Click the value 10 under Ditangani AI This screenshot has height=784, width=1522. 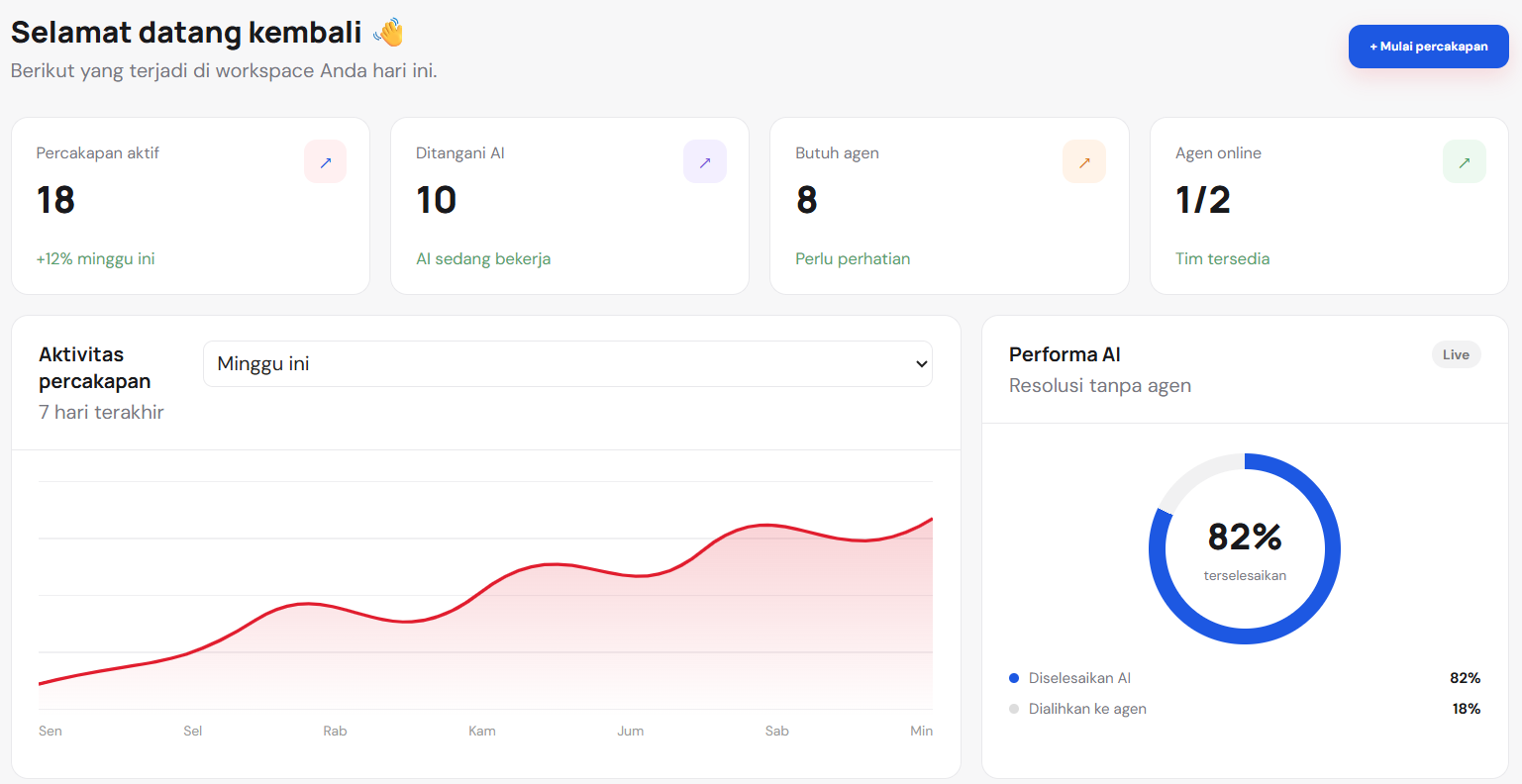tap(436, 200)
